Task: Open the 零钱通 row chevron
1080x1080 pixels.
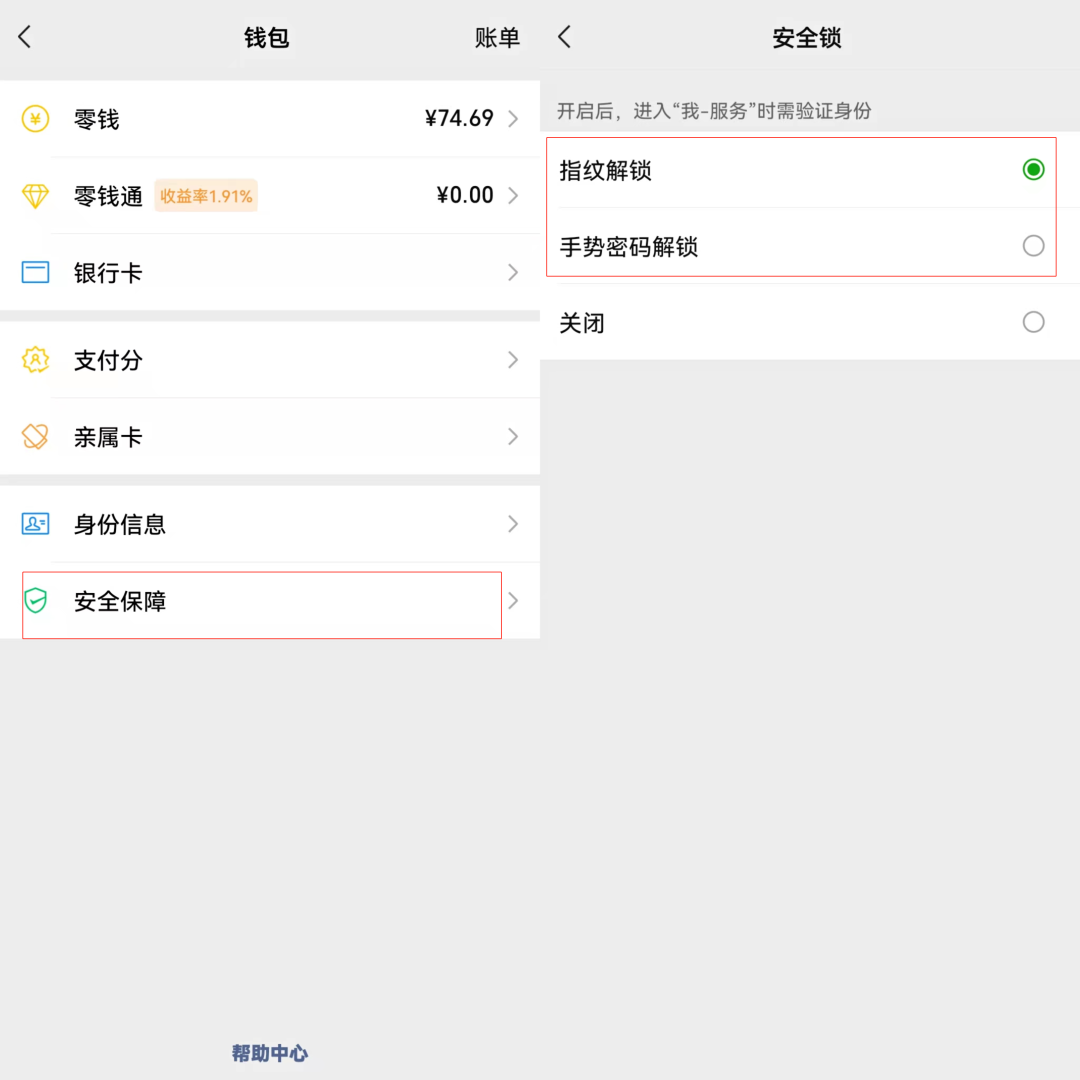Action: (513, 196)
